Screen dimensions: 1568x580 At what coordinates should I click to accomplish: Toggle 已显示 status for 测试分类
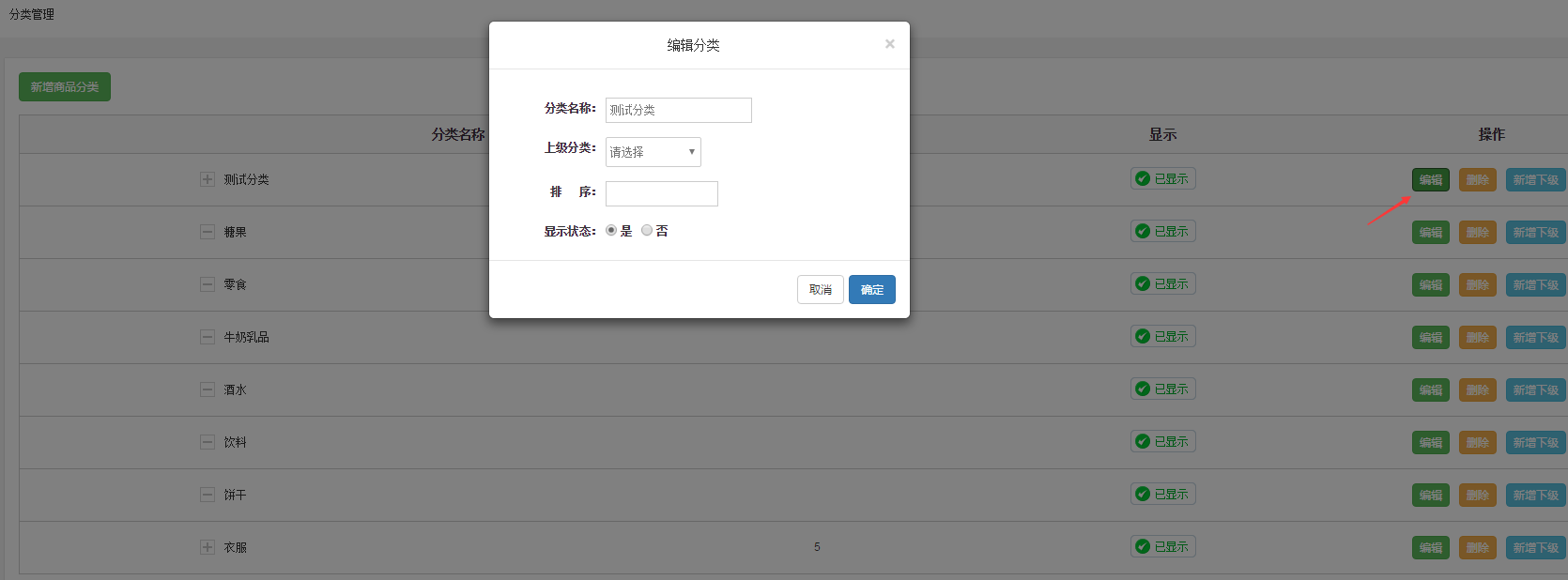(x=1163, y=178)
